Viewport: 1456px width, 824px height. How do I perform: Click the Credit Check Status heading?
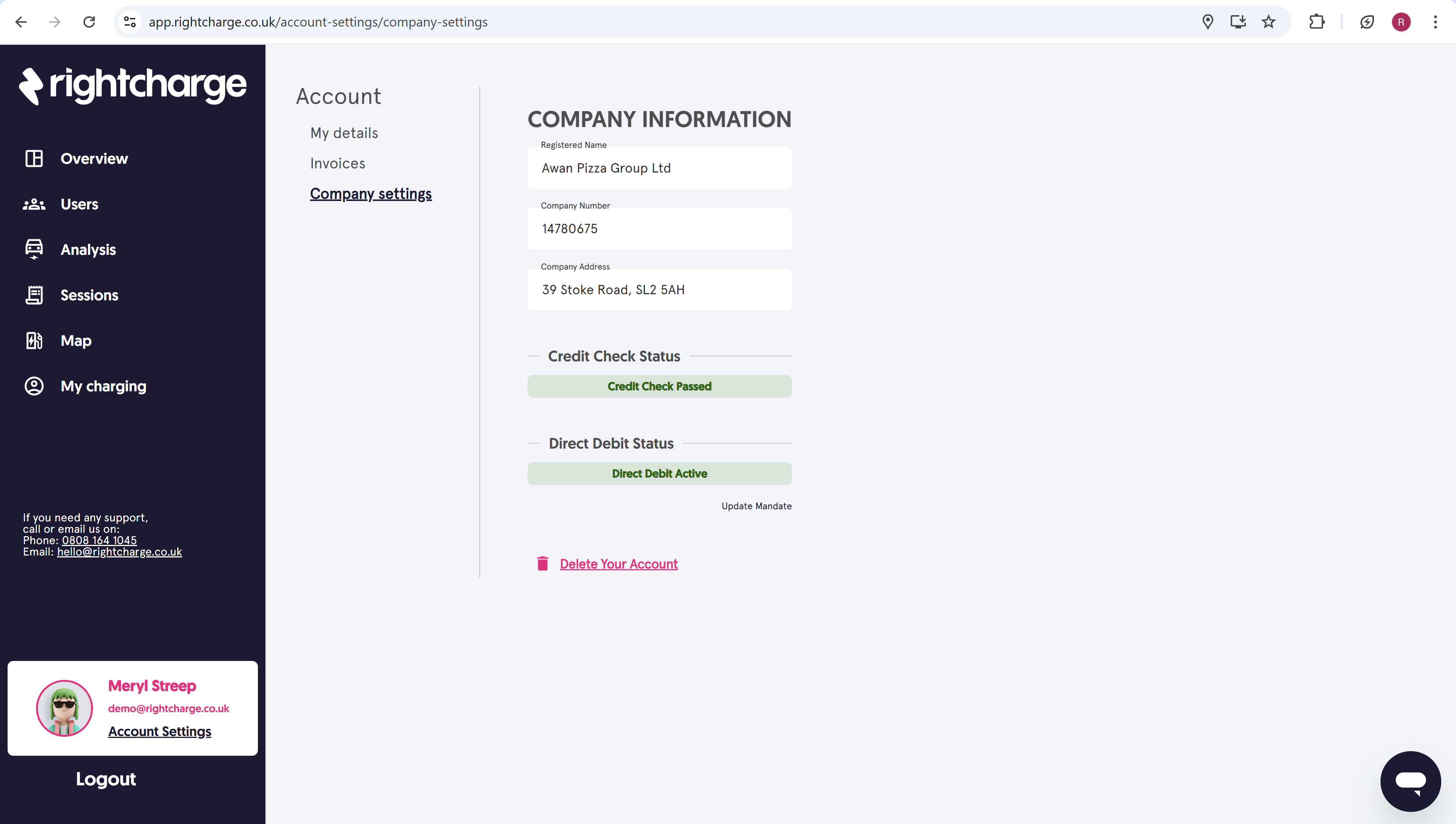coord(614,356)
